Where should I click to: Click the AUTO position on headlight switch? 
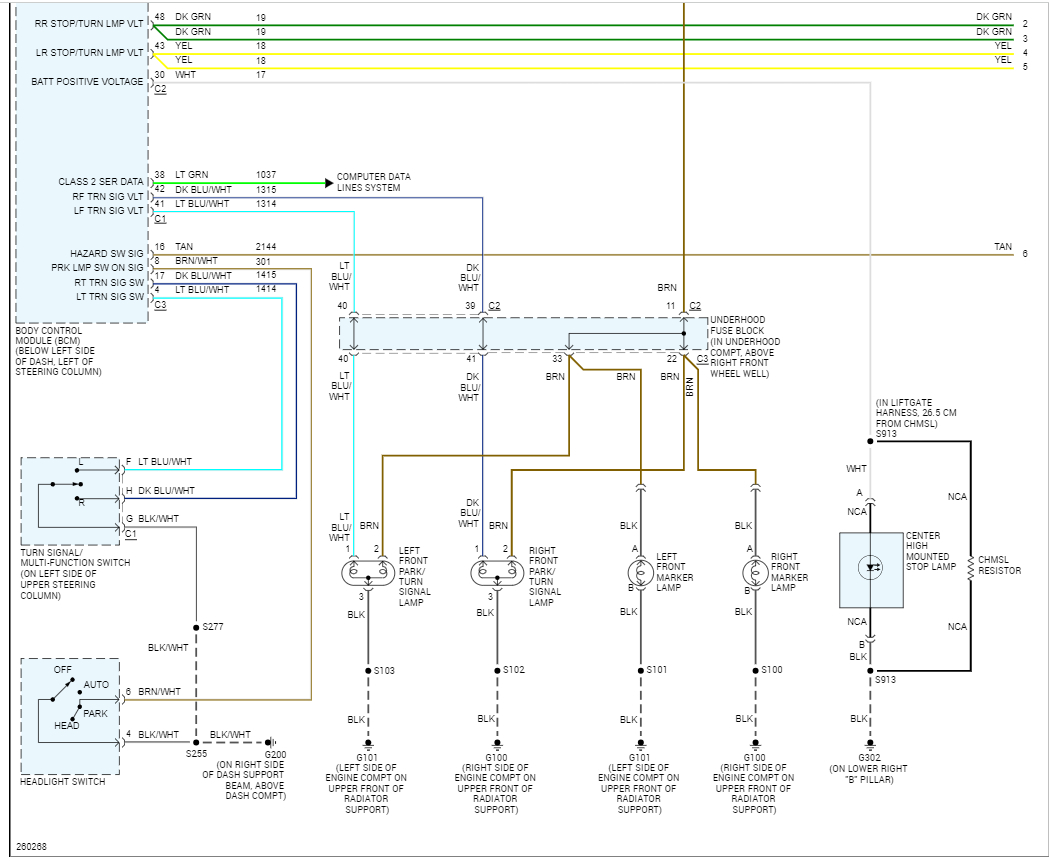tap(96, 685)
